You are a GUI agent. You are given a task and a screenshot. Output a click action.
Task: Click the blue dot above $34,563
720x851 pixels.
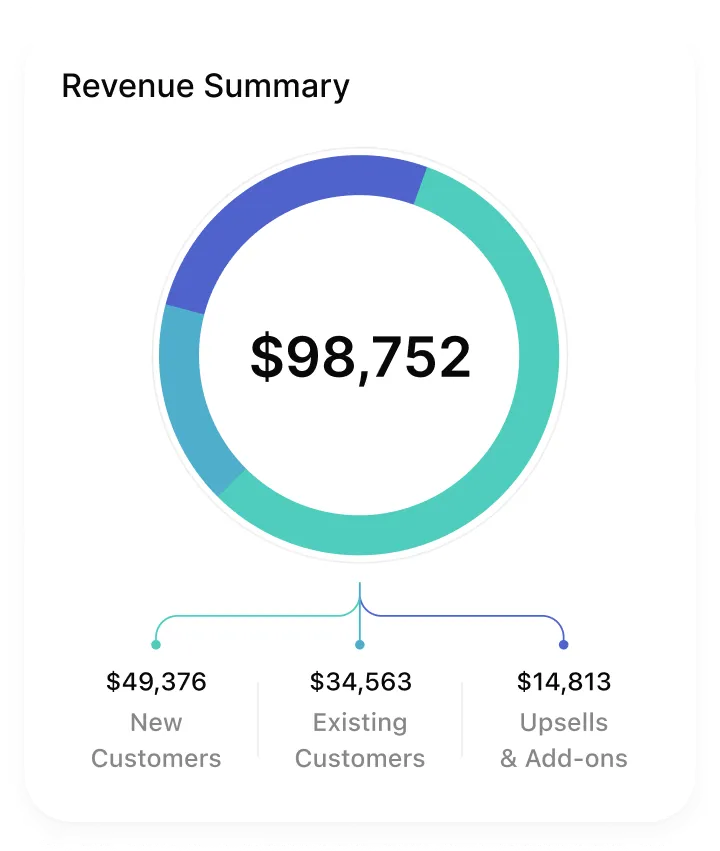tap(360, 644)
